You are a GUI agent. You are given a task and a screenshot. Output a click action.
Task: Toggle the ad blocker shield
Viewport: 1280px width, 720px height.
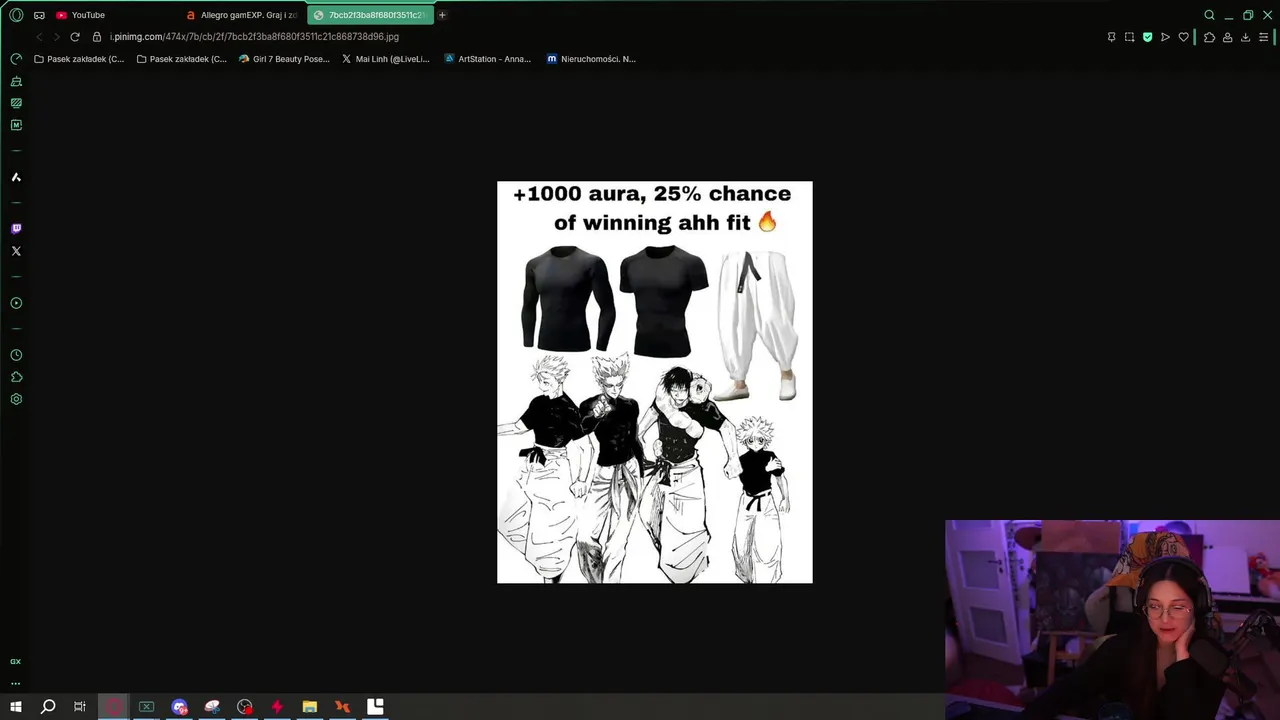coord(1147,37)
